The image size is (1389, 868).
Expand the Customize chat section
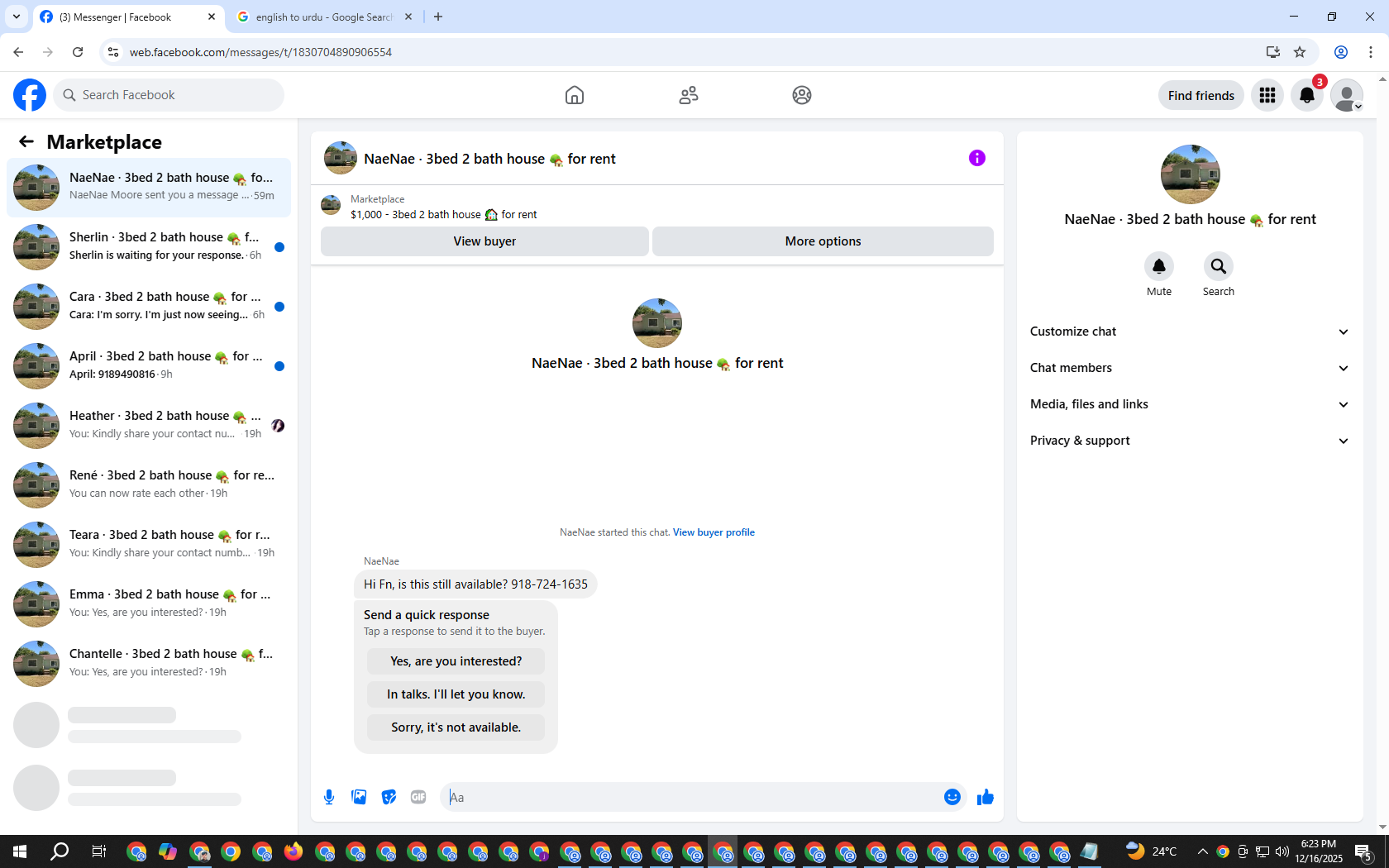tap(1190, 331)
